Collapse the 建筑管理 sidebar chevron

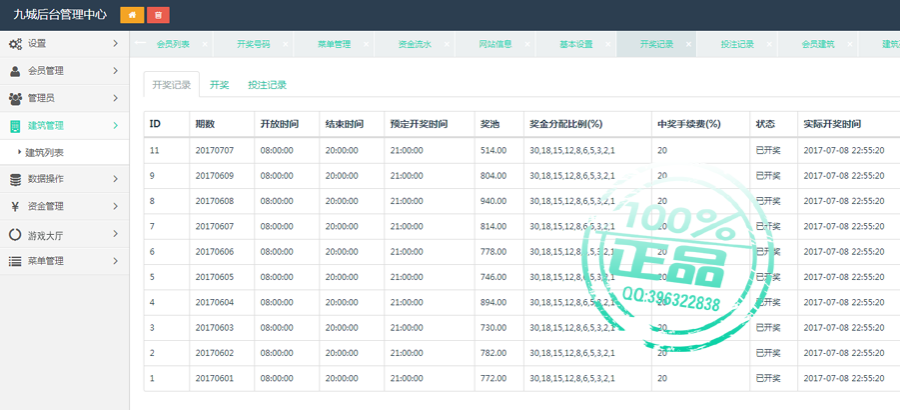115,126
